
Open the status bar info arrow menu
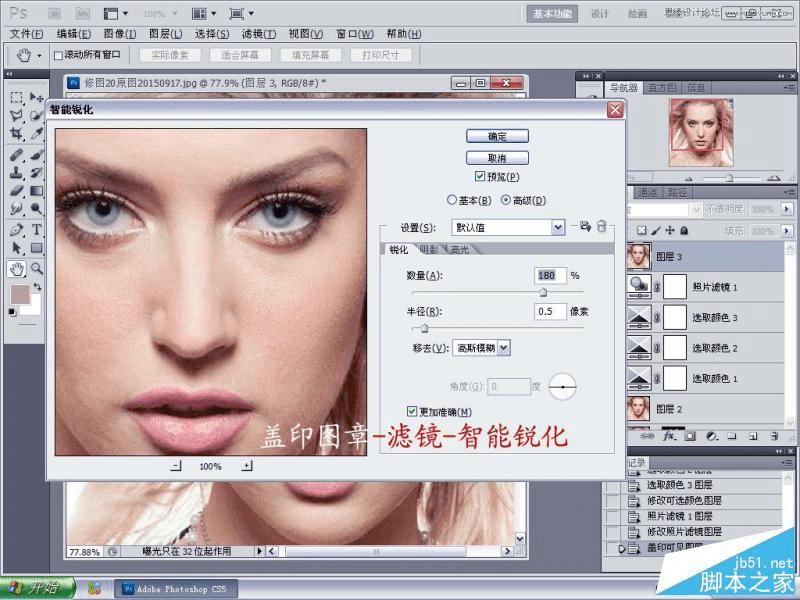(x=260, y=551)
